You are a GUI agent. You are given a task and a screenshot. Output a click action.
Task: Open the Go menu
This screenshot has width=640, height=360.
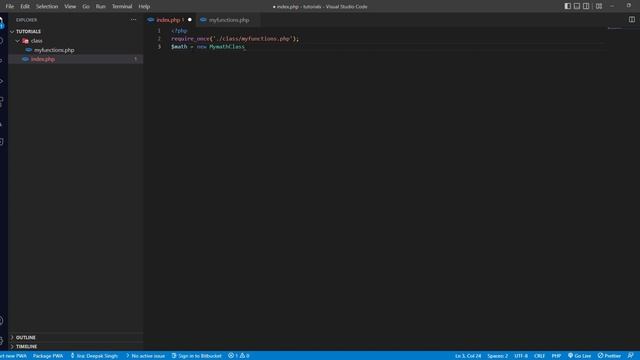[x=86, y=6]
